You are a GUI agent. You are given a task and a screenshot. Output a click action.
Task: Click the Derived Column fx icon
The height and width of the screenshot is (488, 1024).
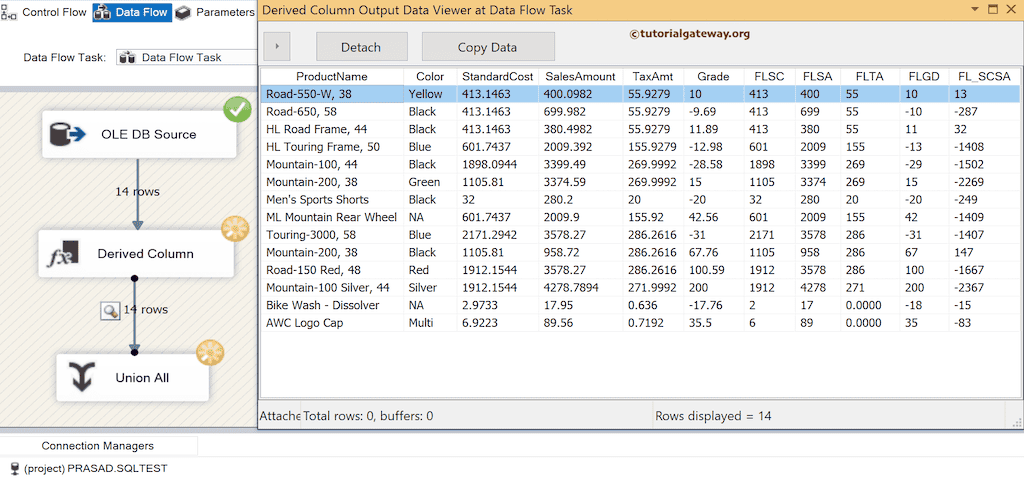64,254
